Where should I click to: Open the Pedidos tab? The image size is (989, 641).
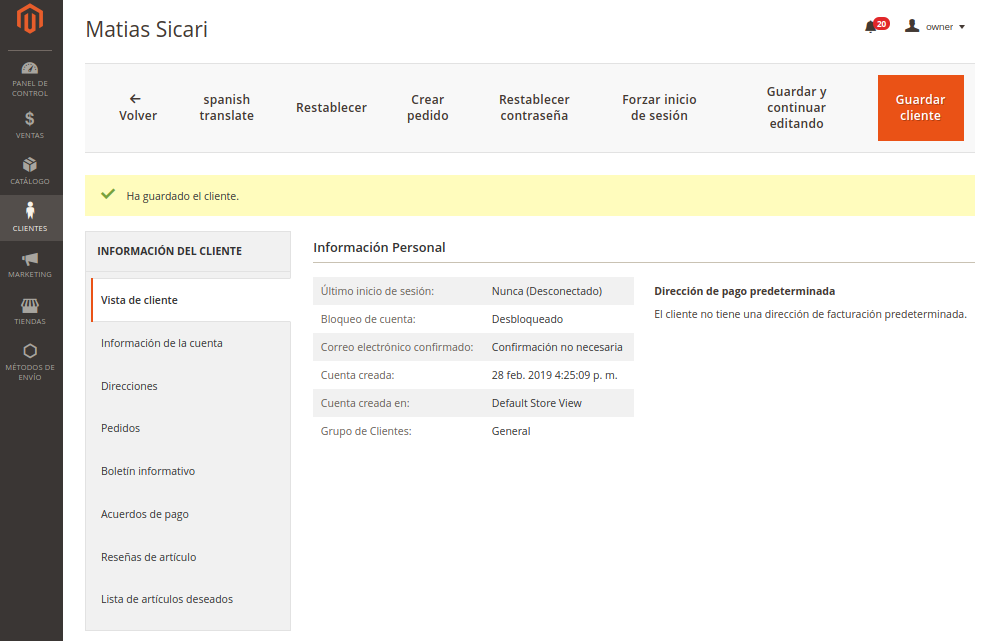191,428
